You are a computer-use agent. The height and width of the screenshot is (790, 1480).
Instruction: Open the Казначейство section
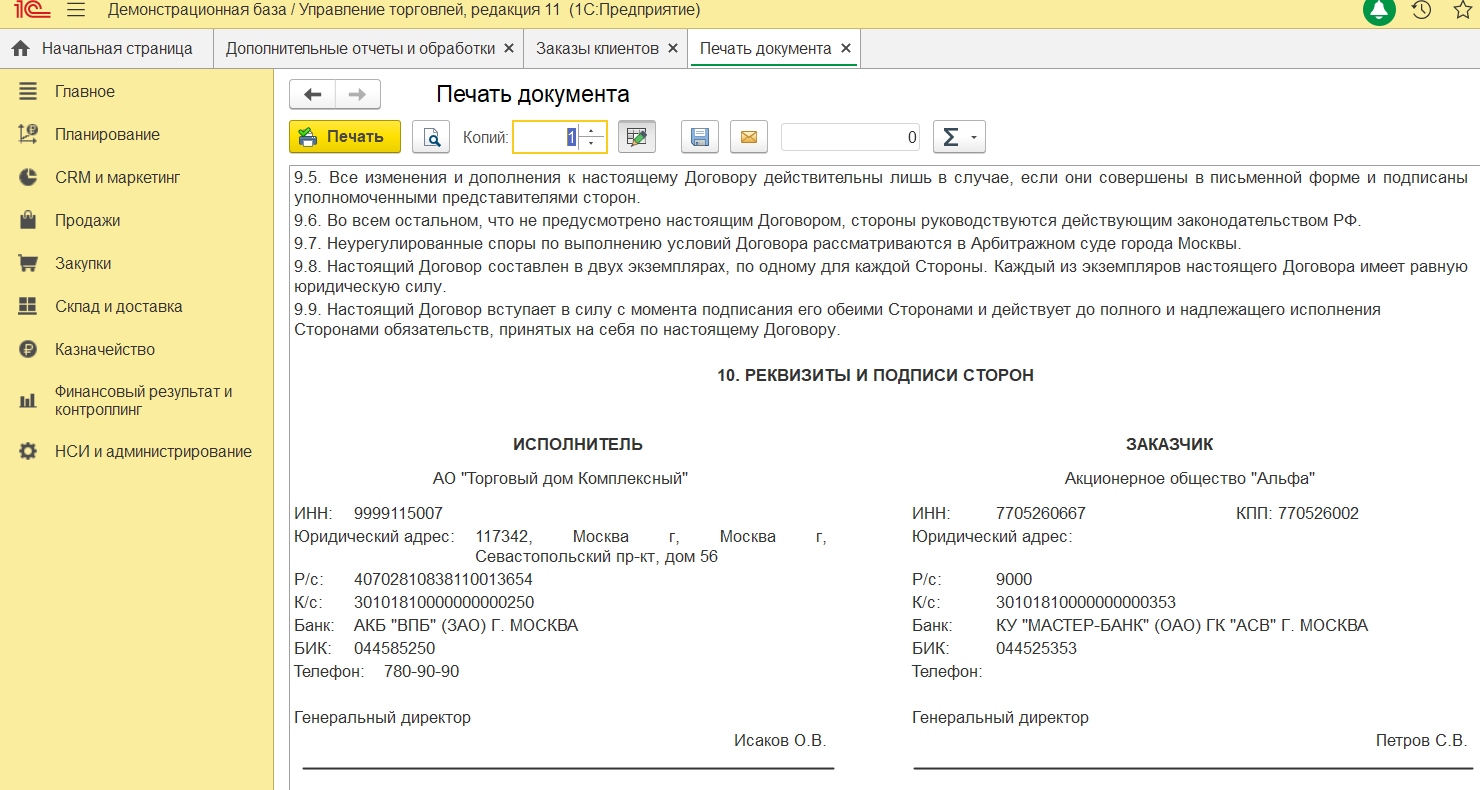click(105, 349)
